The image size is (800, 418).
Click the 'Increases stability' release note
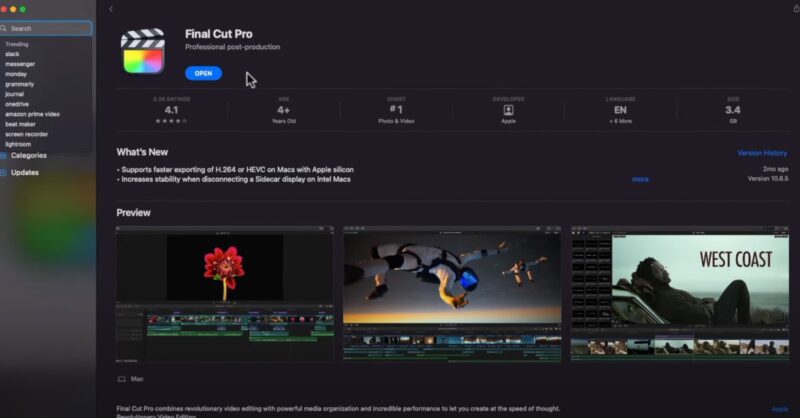coord(234,179)
